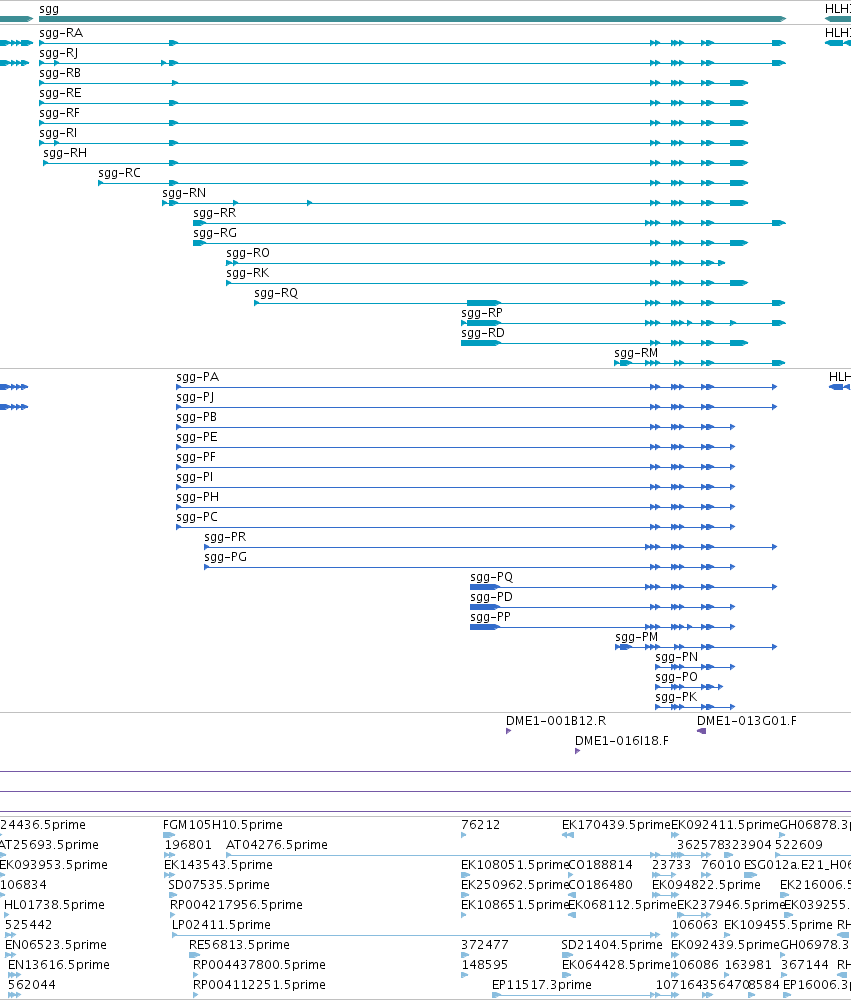The image size is (851, 1000).
Task: Select sgg-RR transcript label
Action: click(x=214, y=213)
